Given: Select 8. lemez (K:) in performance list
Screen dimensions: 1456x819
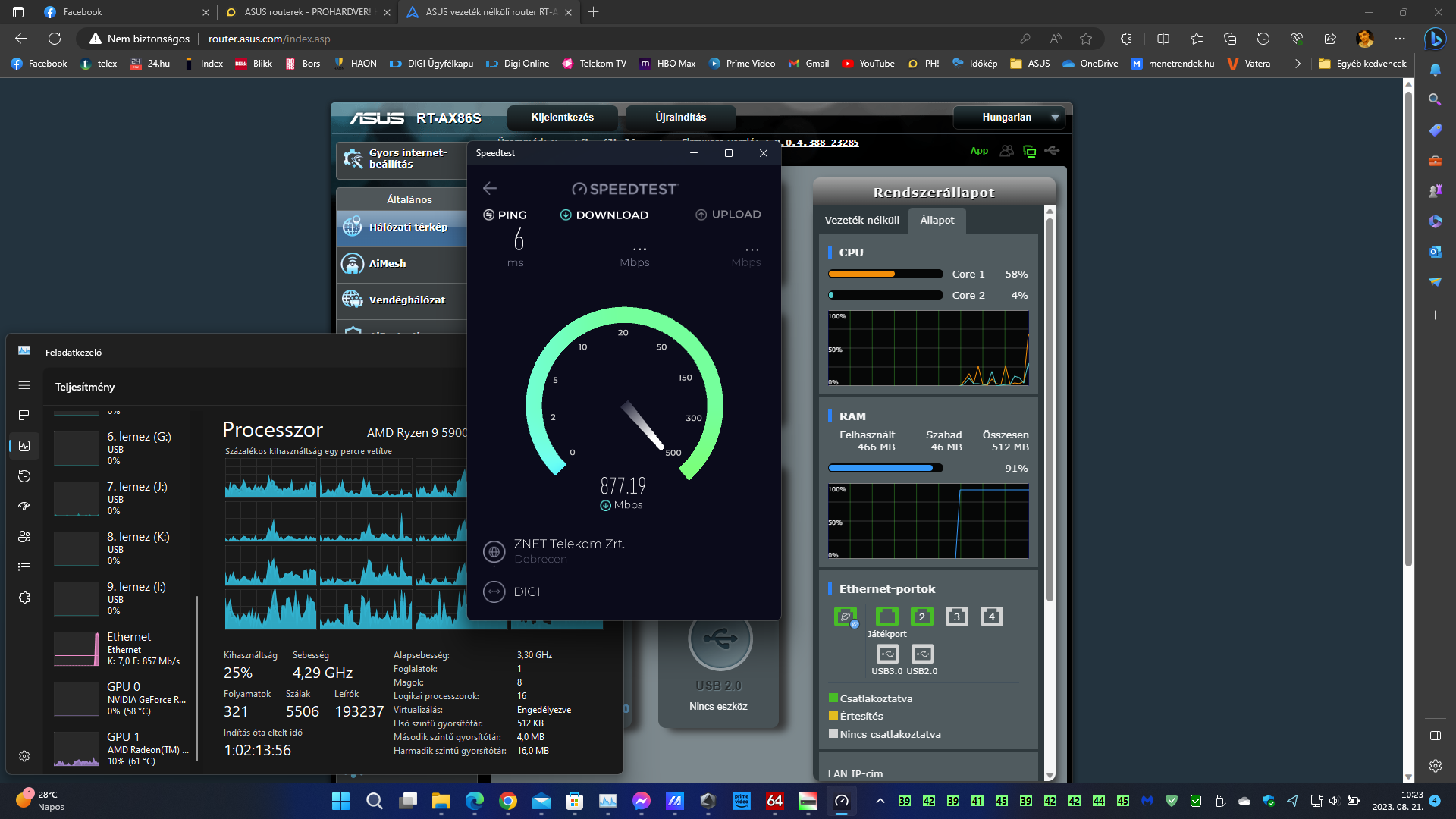Looking at the screenshot, I should pos(121,548).
